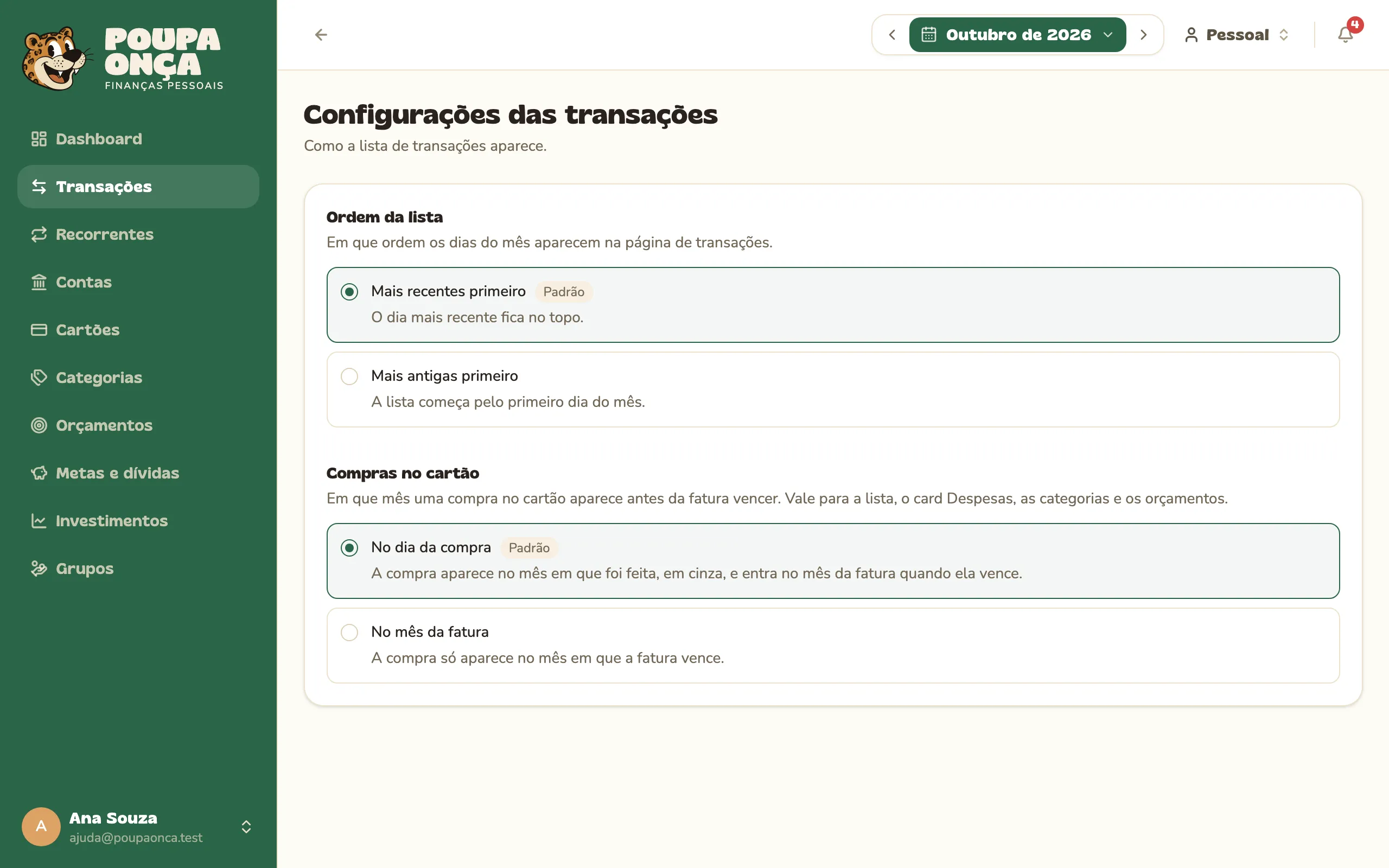The image size is (1389, 868).
Task: Click the Poupa Onça jaguar logo
Action: 58,59
